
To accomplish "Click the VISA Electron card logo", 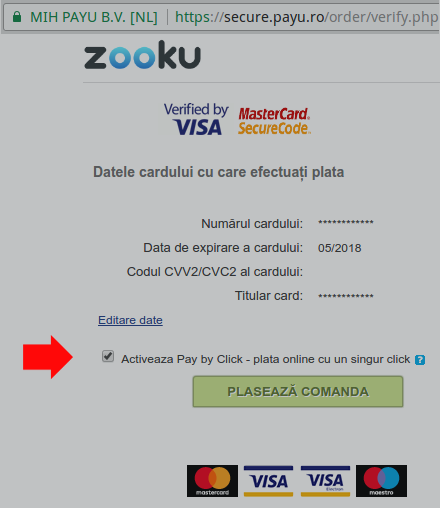I will 325,481.
